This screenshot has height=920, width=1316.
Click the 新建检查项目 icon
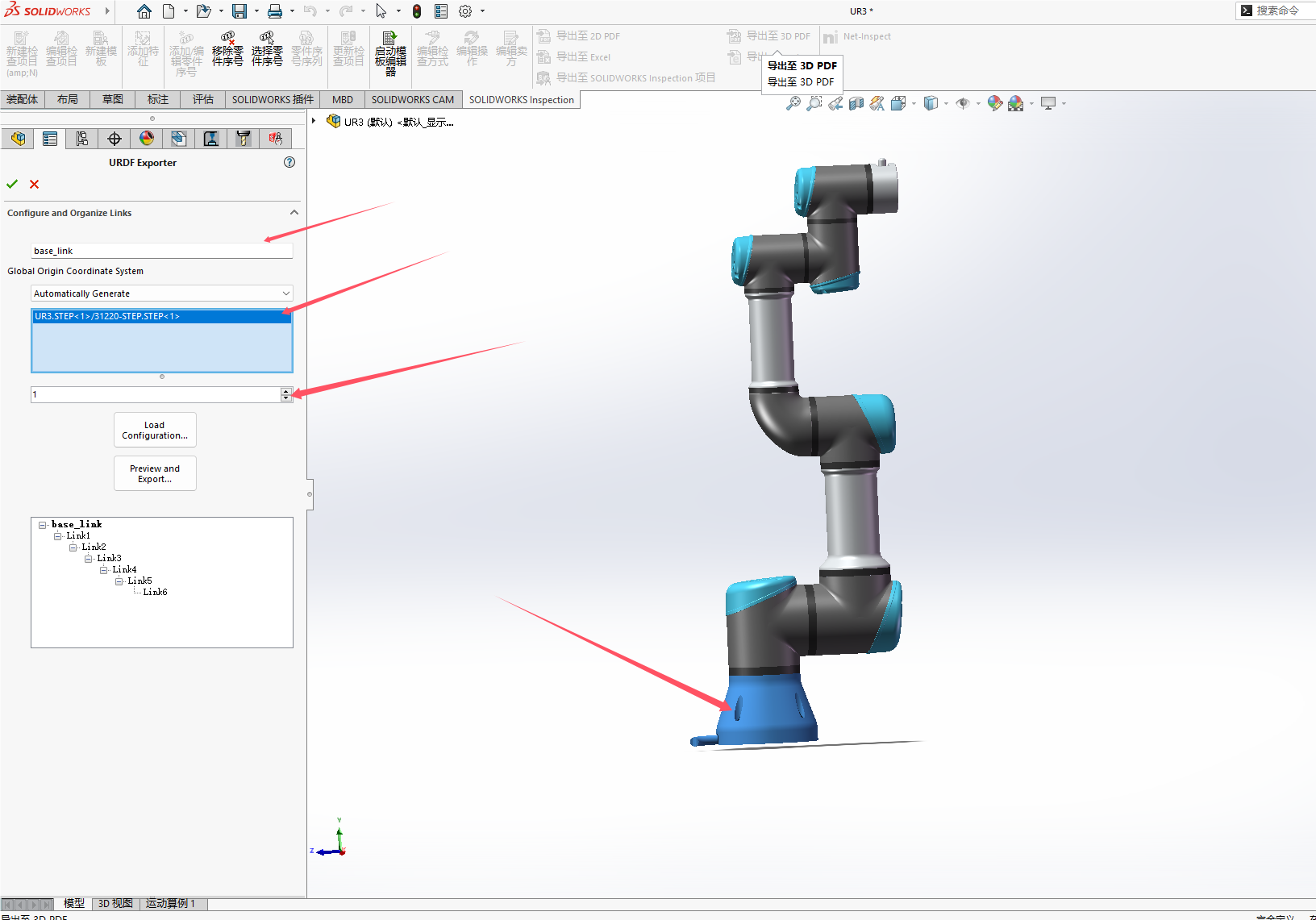(x=22, y=48)
